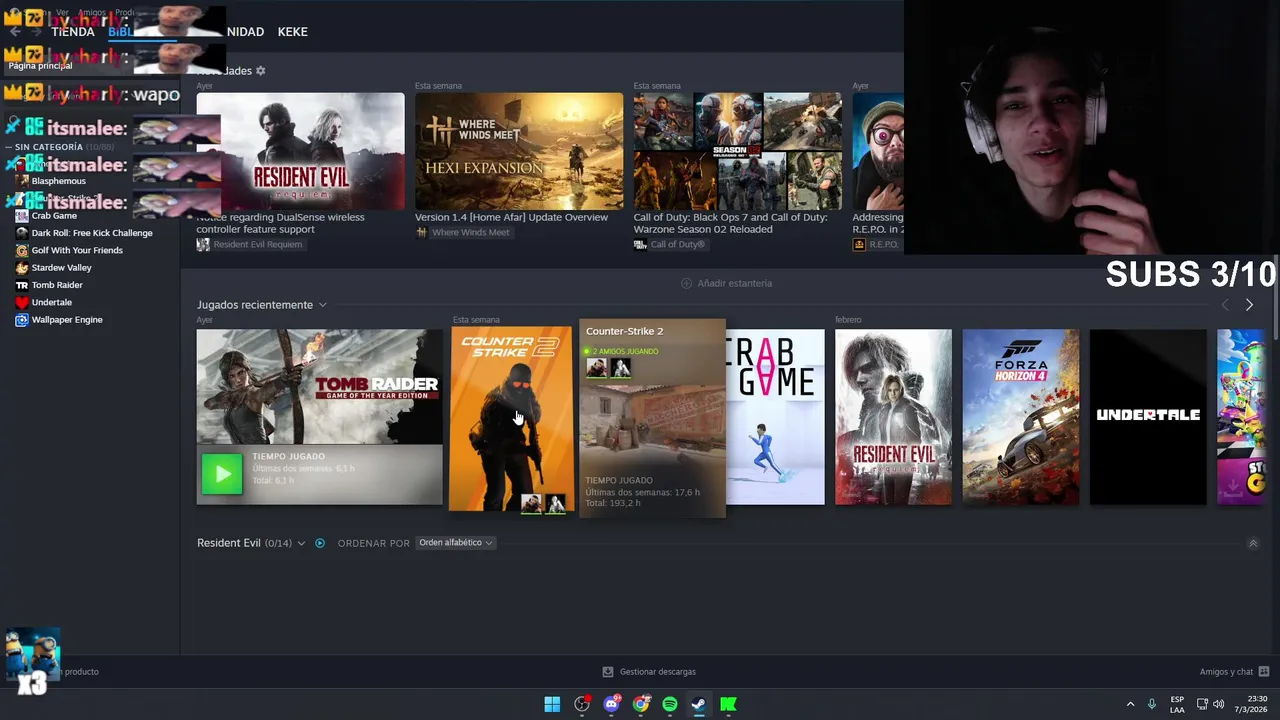Click the Crab Game icon in library list
Image resolution: width=1280 pixels, height=720 pixels.
point(22,215)
